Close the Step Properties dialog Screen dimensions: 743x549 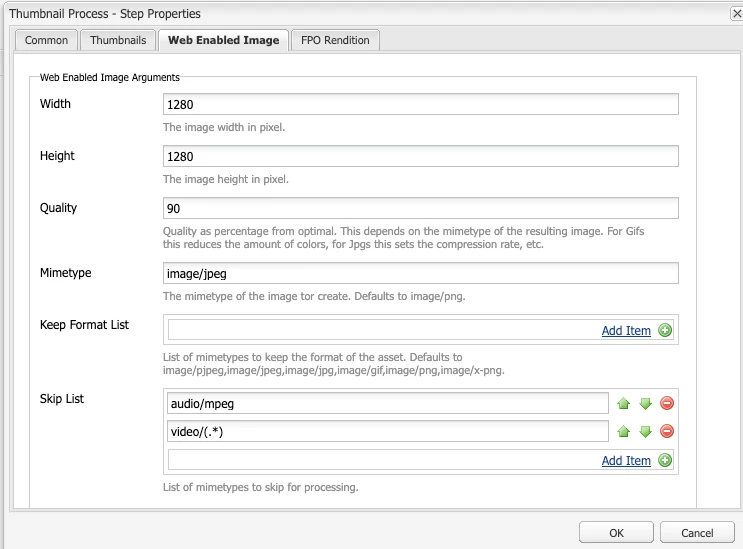[737, 13]
